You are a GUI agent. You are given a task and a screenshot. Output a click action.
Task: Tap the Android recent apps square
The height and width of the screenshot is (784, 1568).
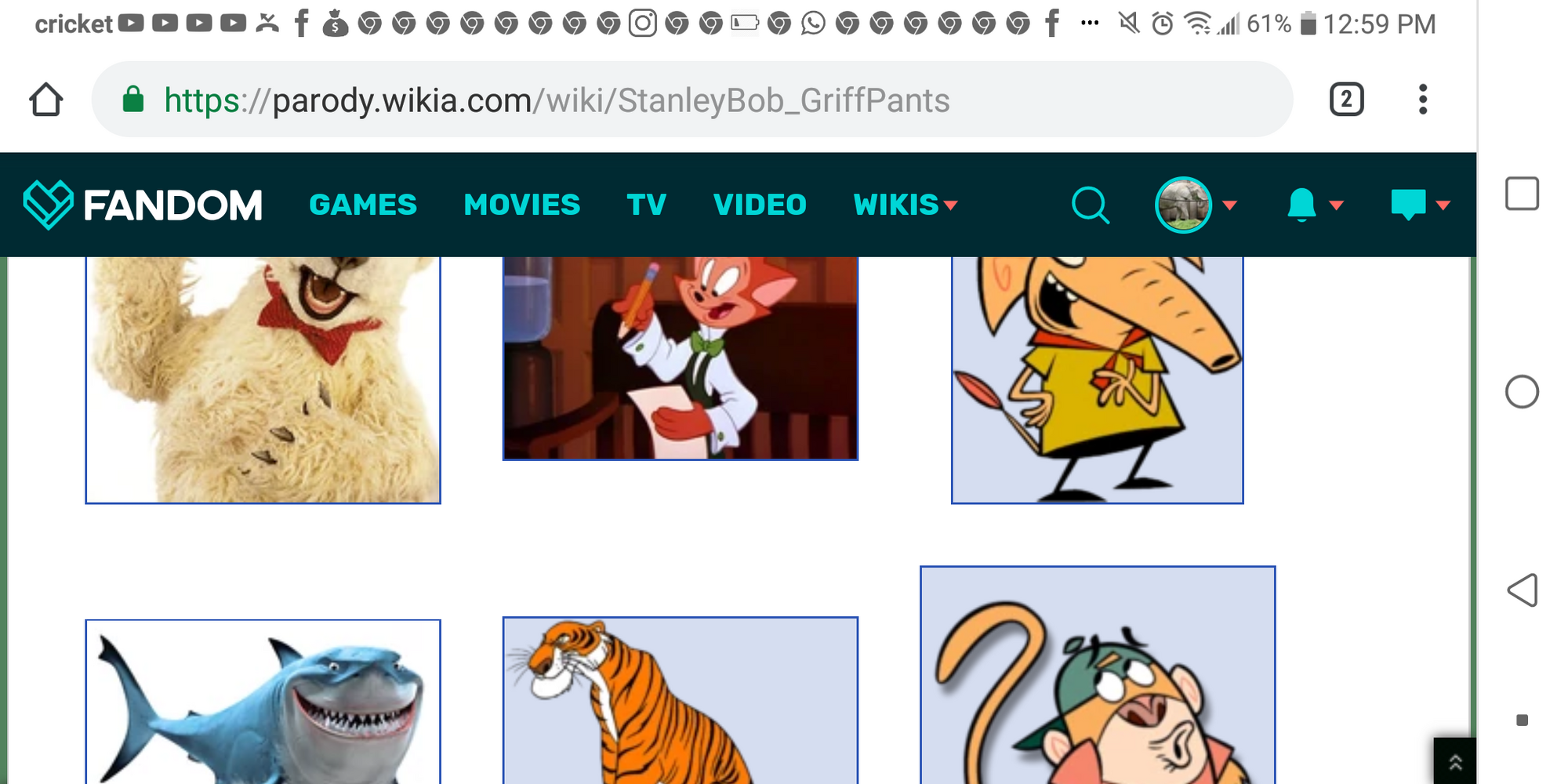click(1522, 194)
